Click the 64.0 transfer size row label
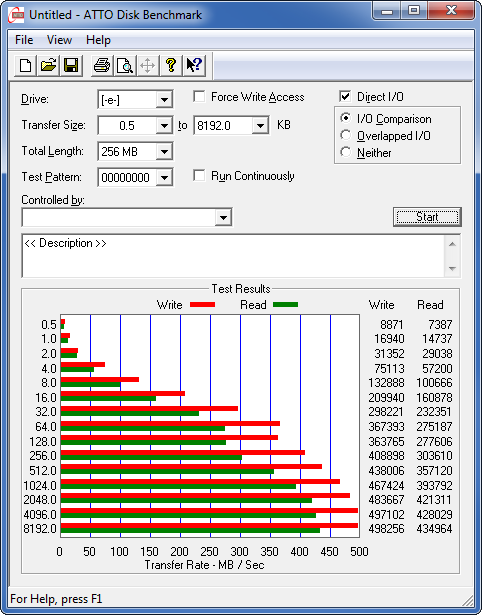The image size is (482, 615). coord(46,426)
